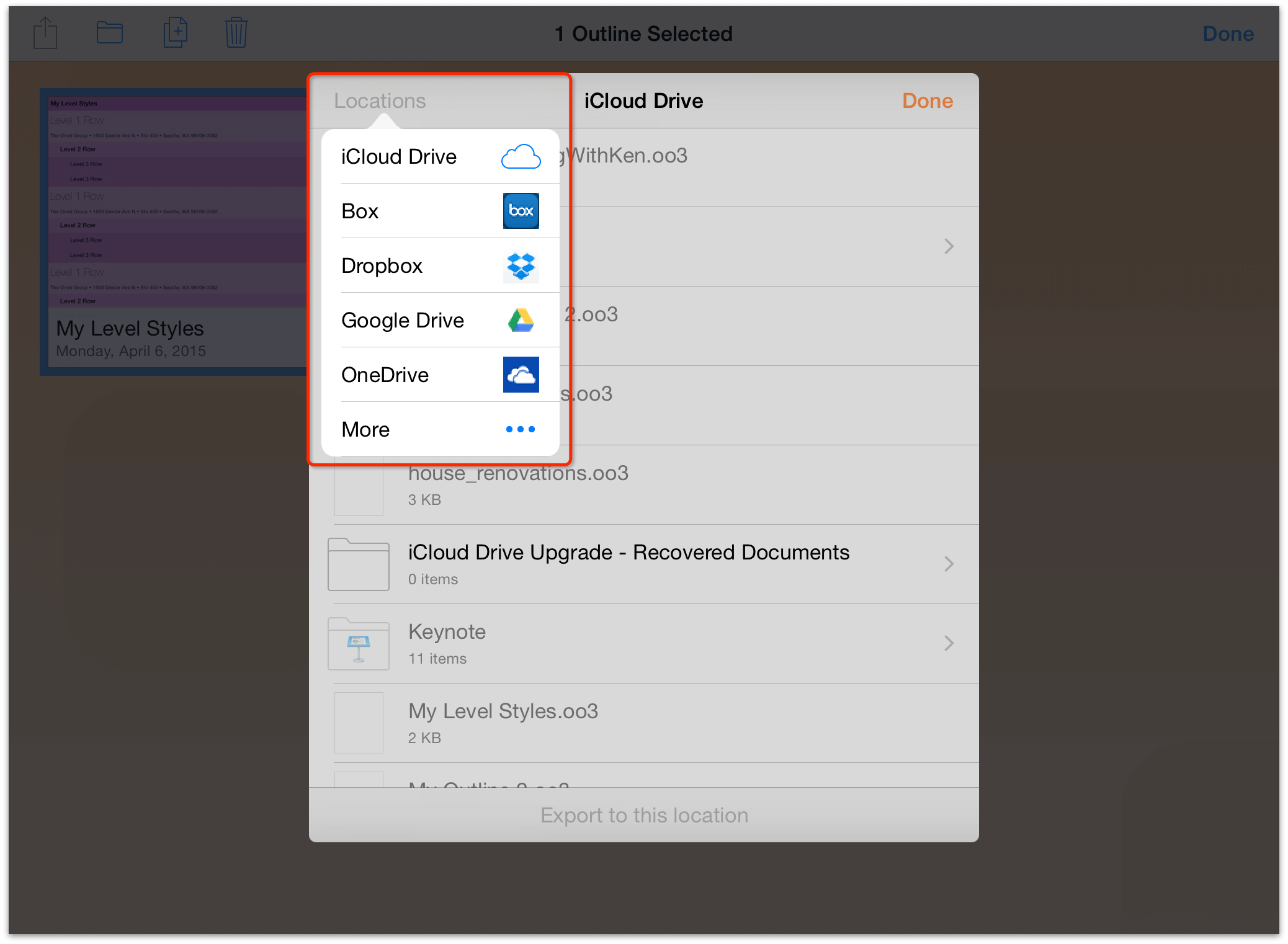This screenshot has width=1288, height=944.
Task: Tap the Google Drive logo icon
Action: coord(521,320)
